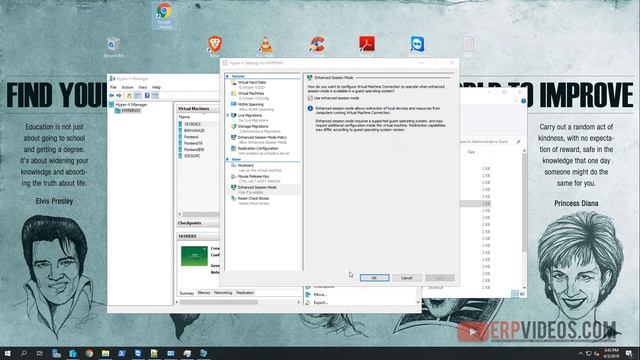Click the Virtual Hard Disks icon
The width and height of the screenshot is (640, 360).
click(233, 82)
